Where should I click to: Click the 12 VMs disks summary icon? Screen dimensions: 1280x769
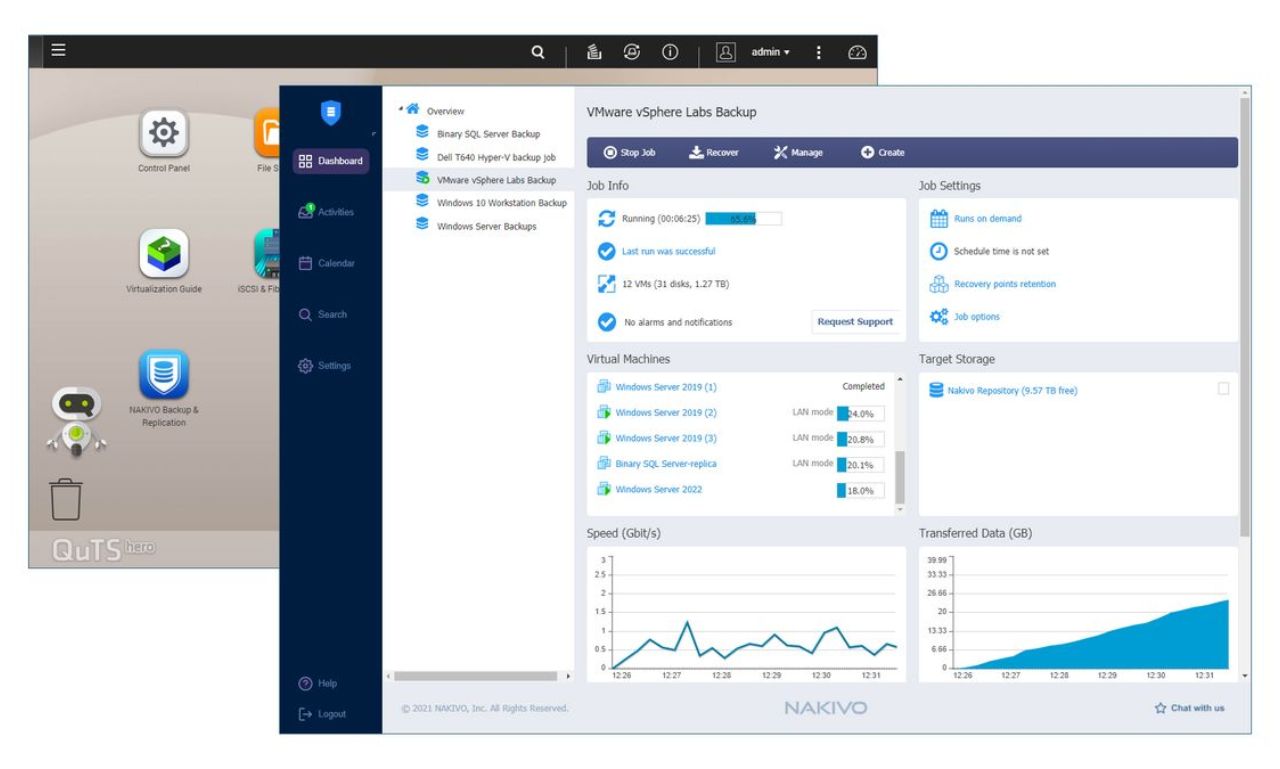click(x=605, y=284)
